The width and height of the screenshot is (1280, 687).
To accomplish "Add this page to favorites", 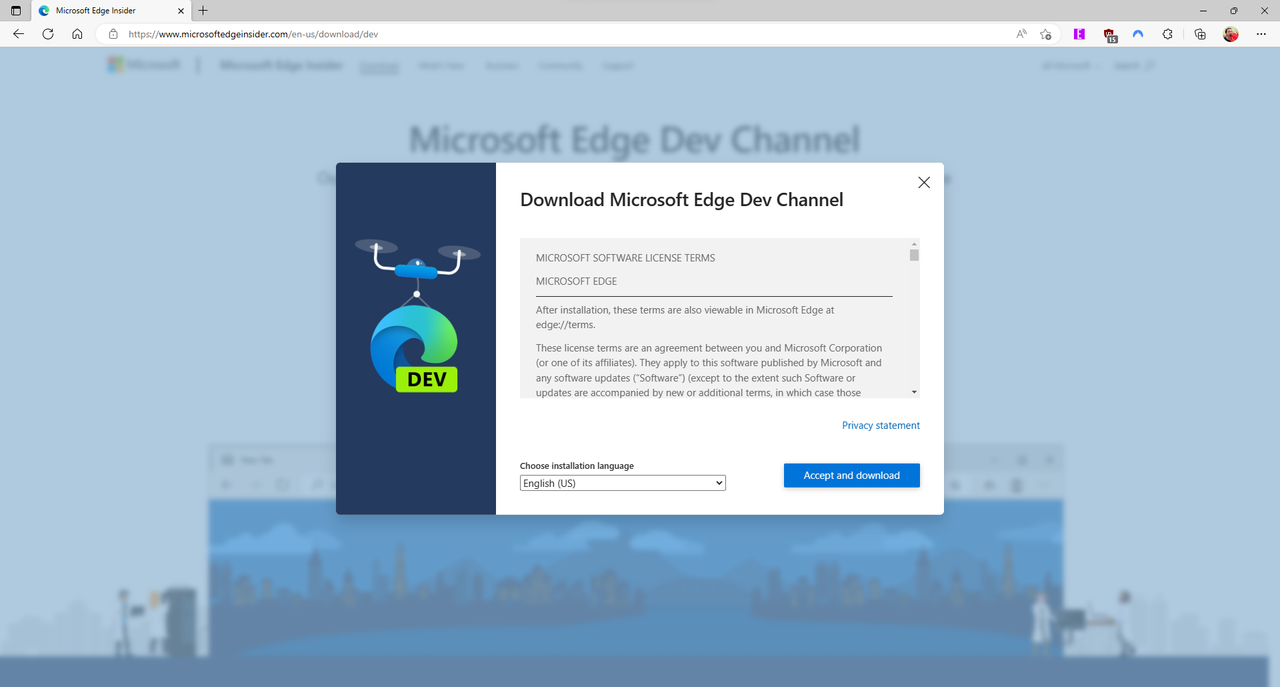I will 1046,34.
